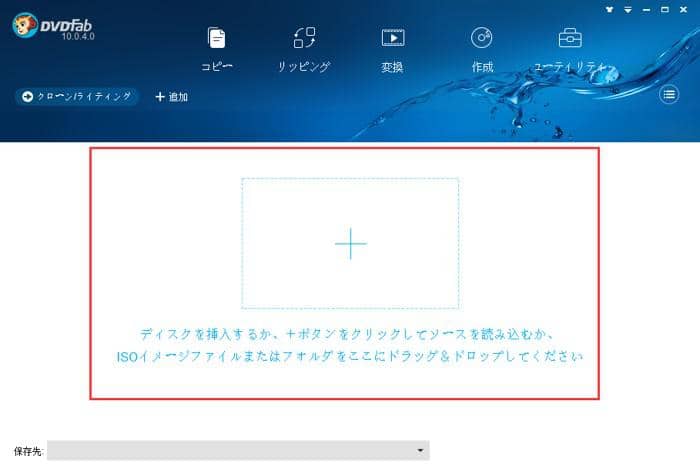This screenshot has height=468, width=700.
Task: Click the クローン/ライティング mode button
Action: [77, 96]
